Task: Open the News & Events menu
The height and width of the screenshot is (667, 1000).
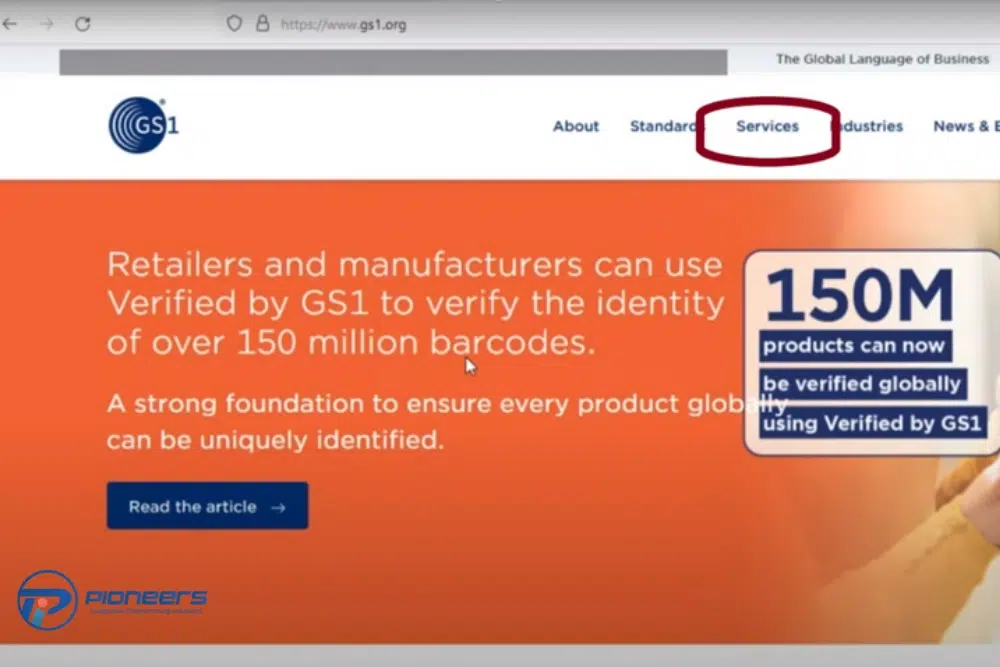Action: click(x=965, y=126)
